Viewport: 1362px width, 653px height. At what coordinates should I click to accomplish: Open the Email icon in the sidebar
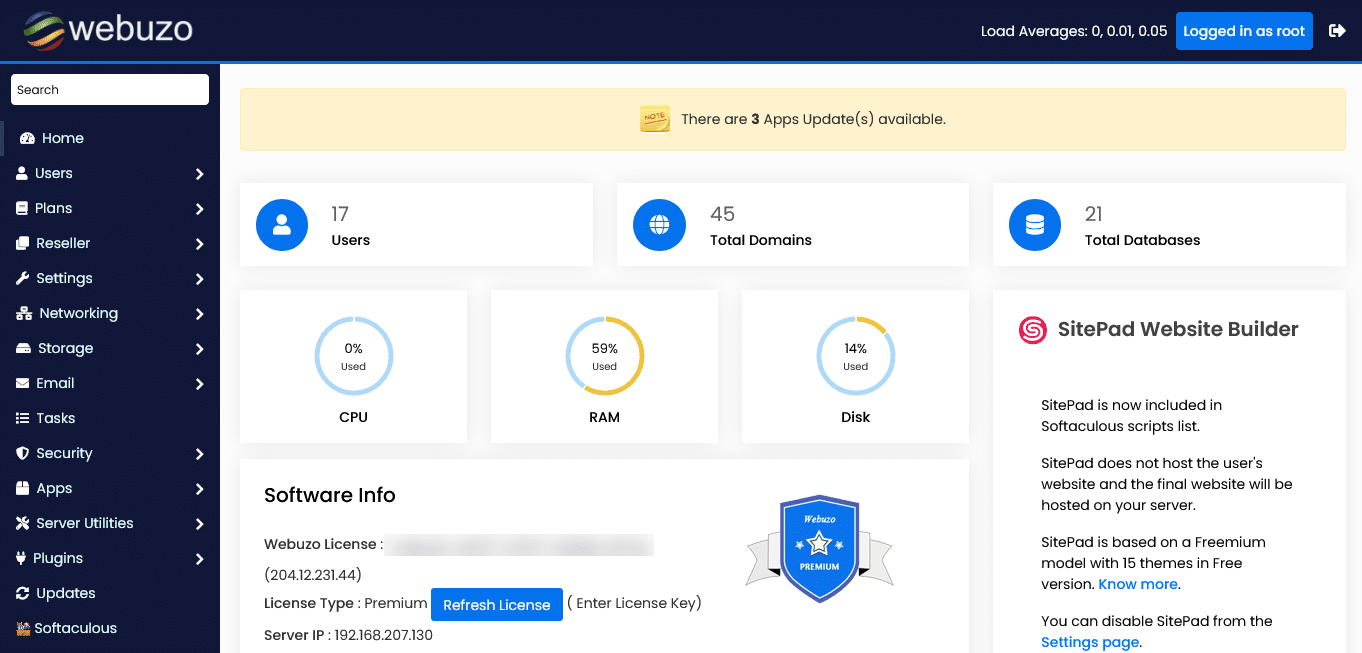pyautogui.click(x=23, y=383)
